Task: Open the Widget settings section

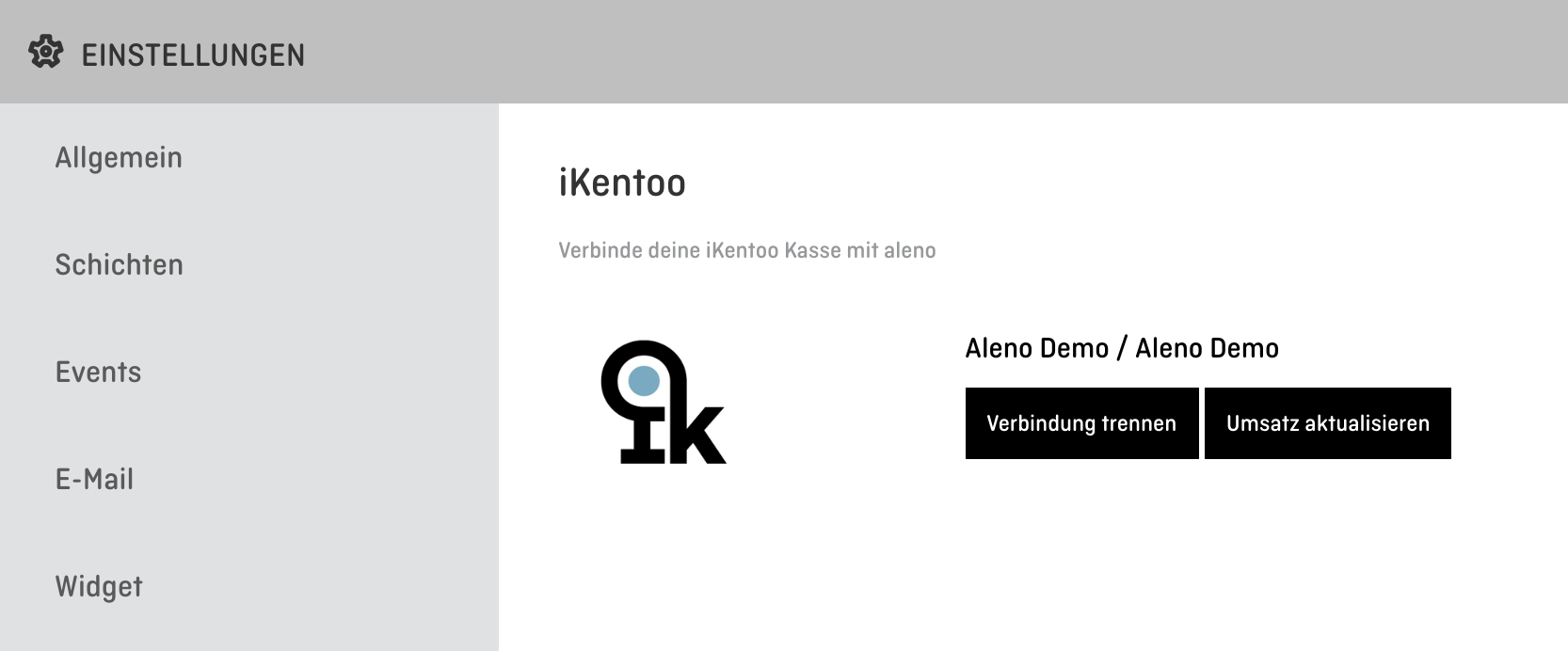Action: coord(99,587)
